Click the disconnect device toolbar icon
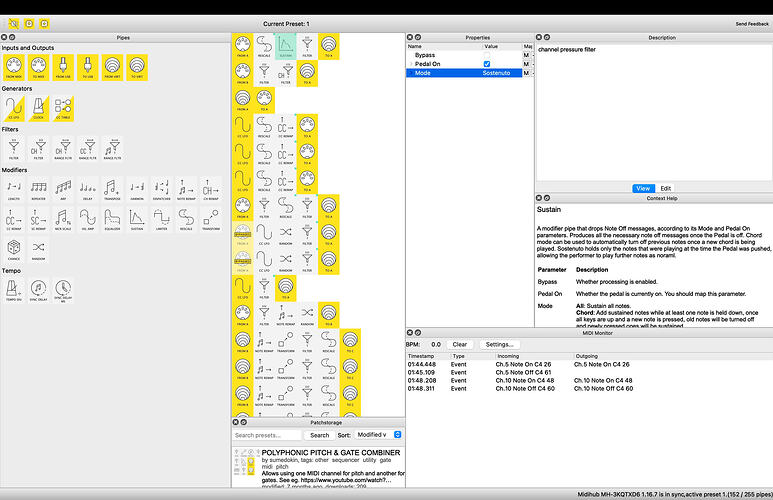 [14, 24]
